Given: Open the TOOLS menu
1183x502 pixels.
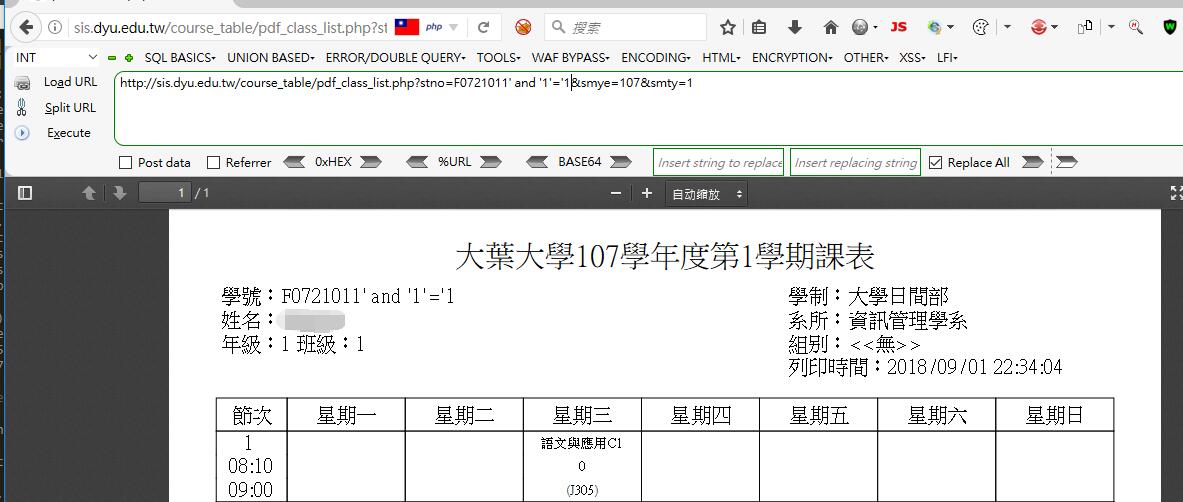Looking at the screenshot, I should click(x=499, y=57).
